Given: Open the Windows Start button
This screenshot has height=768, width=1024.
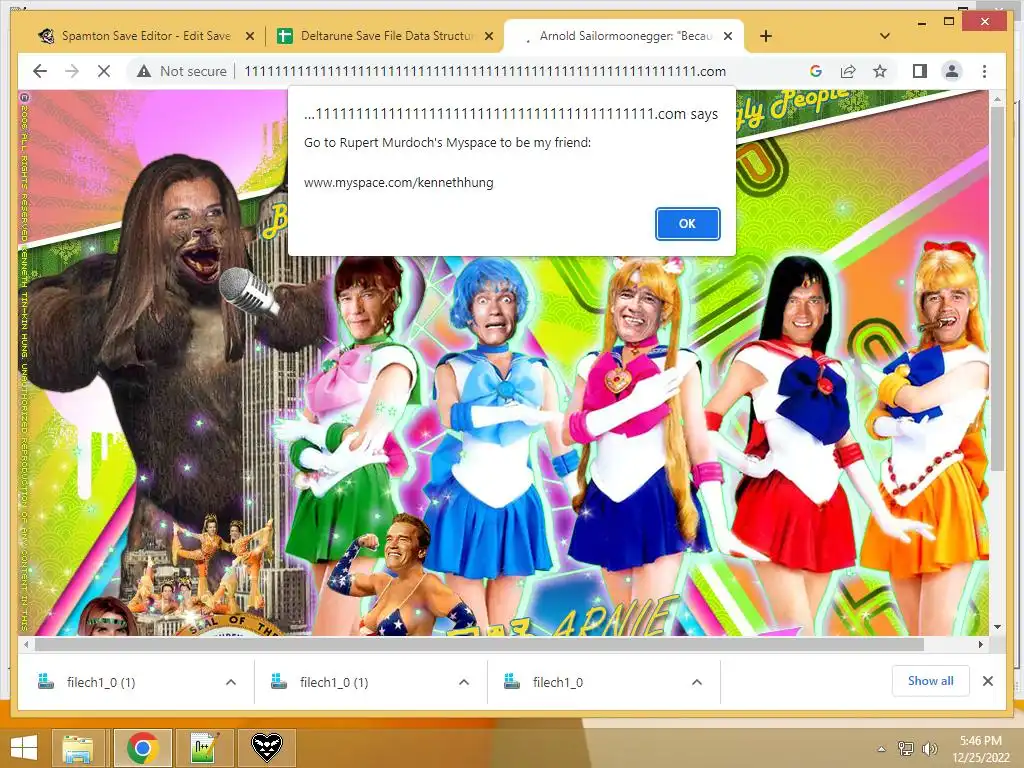Looking at the screenshot, I should click(24, 748).
